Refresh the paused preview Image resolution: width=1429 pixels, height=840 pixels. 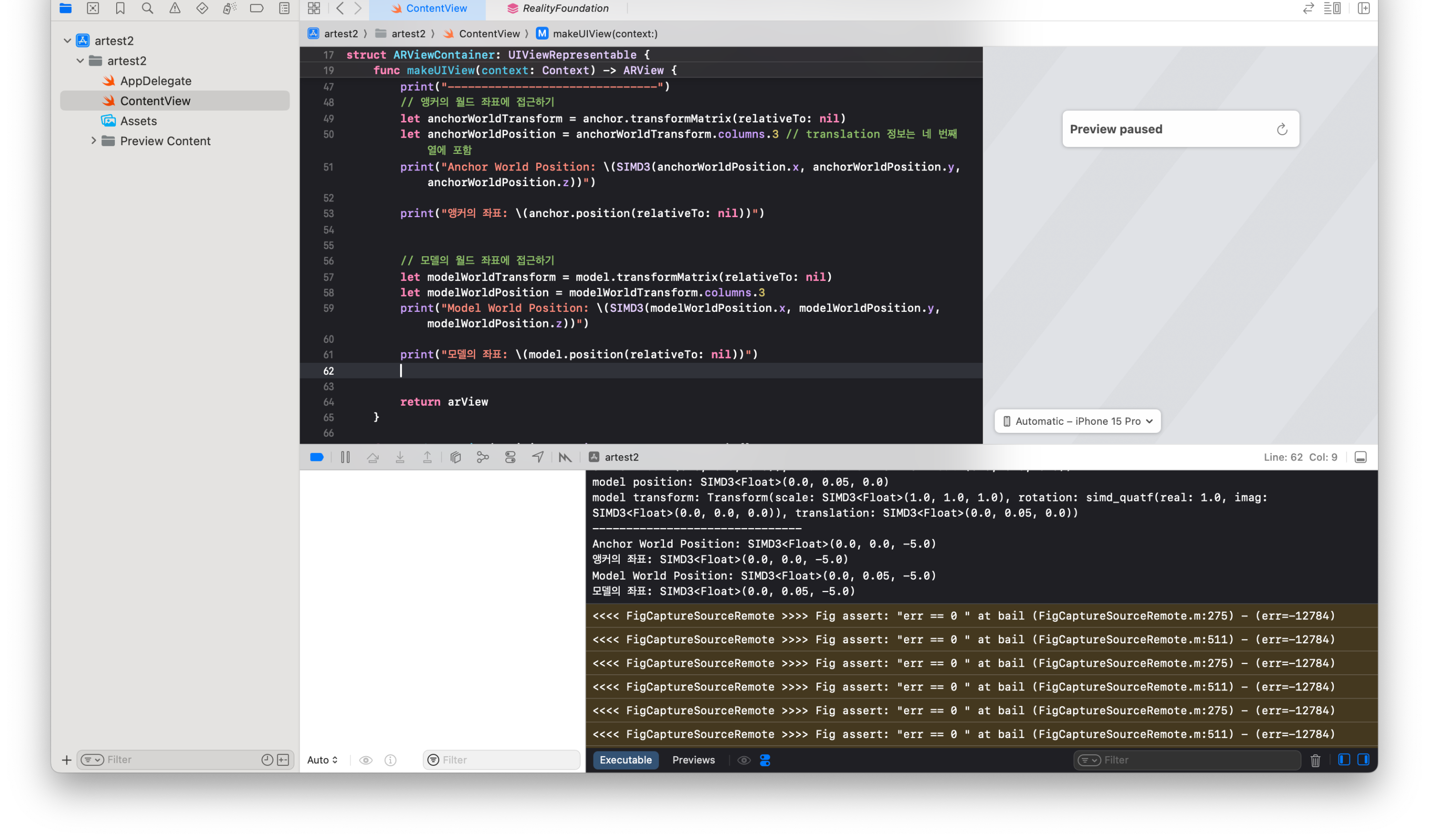pyautogui.click(x=1281, y=129)
